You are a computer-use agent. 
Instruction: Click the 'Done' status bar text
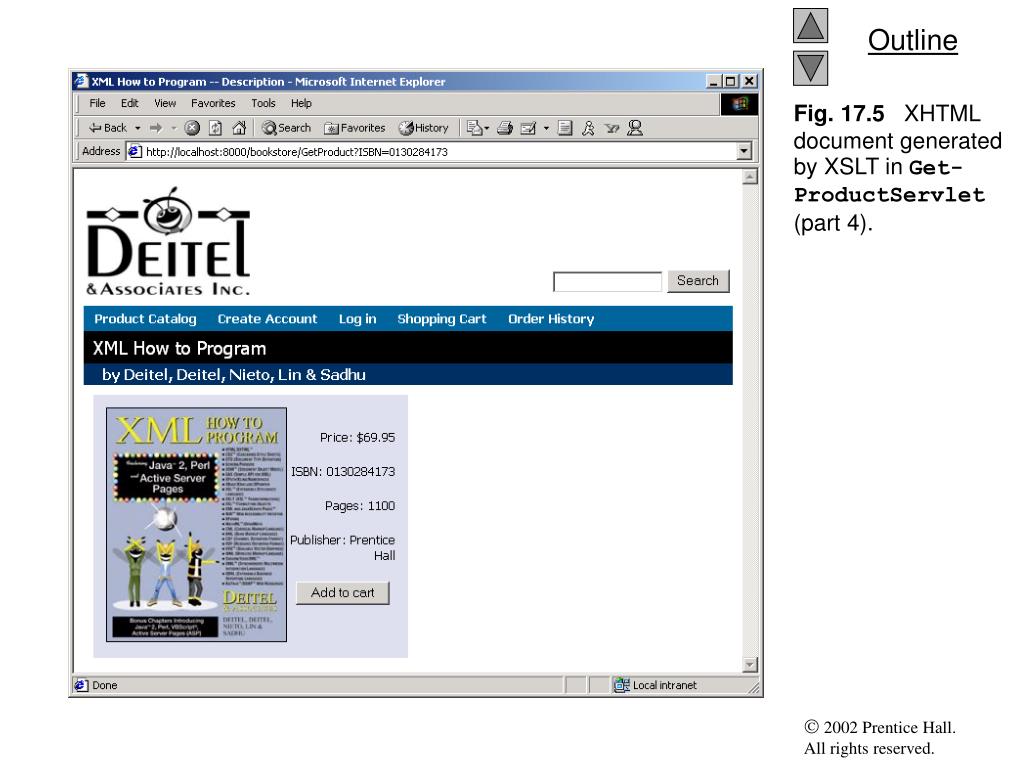[104, 685]
